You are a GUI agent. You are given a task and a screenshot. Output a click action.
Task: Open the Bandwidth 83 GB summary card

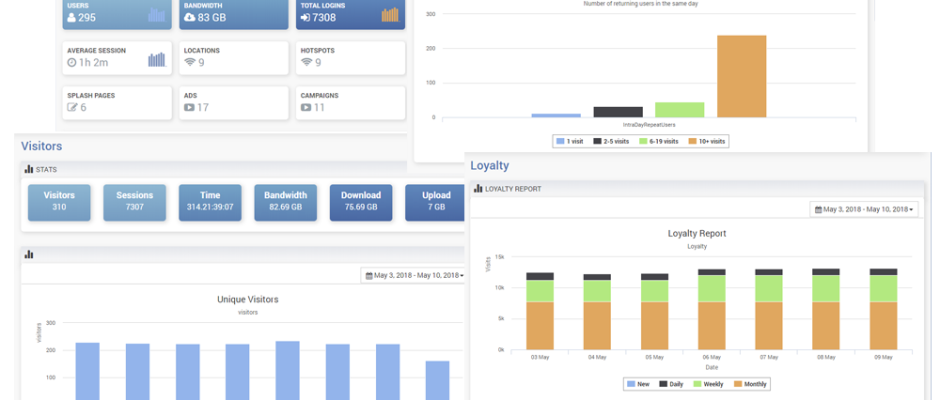(x=234, y=14)
